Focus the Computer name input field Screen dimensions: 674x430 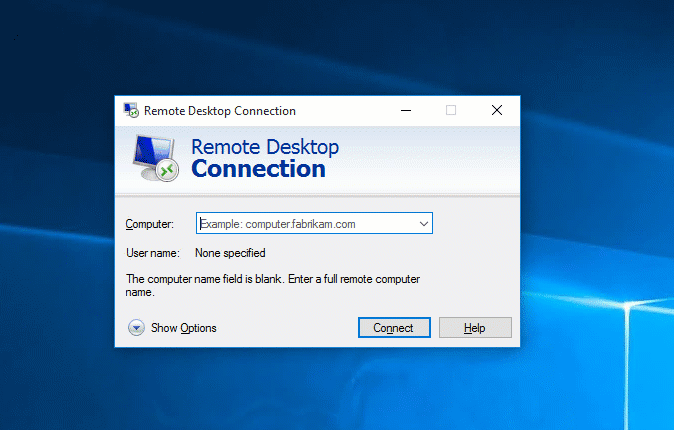pyautogui.click(x=314, y=224)
